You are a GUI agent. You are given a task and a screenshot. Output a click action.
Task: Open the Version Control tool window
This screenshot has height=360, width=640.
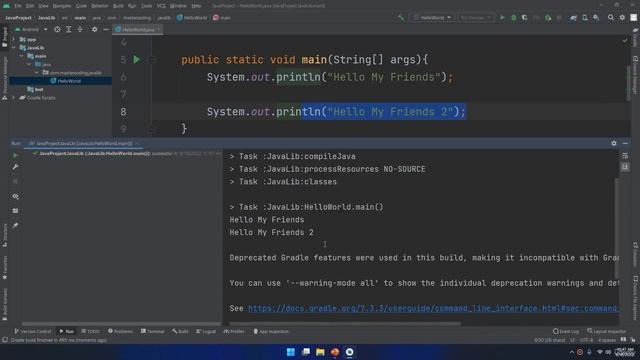(33, 331)
